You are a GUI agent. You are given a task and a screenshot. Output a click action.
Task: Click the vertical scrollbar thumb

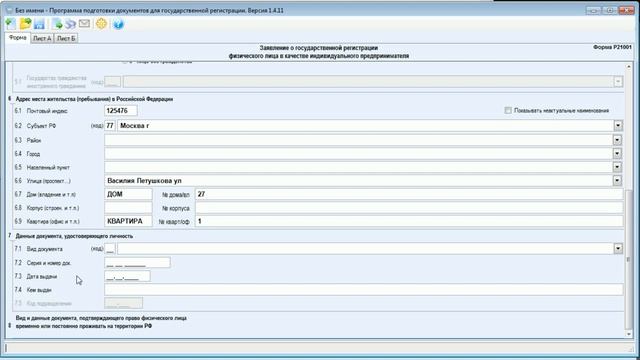pos(629,259)
